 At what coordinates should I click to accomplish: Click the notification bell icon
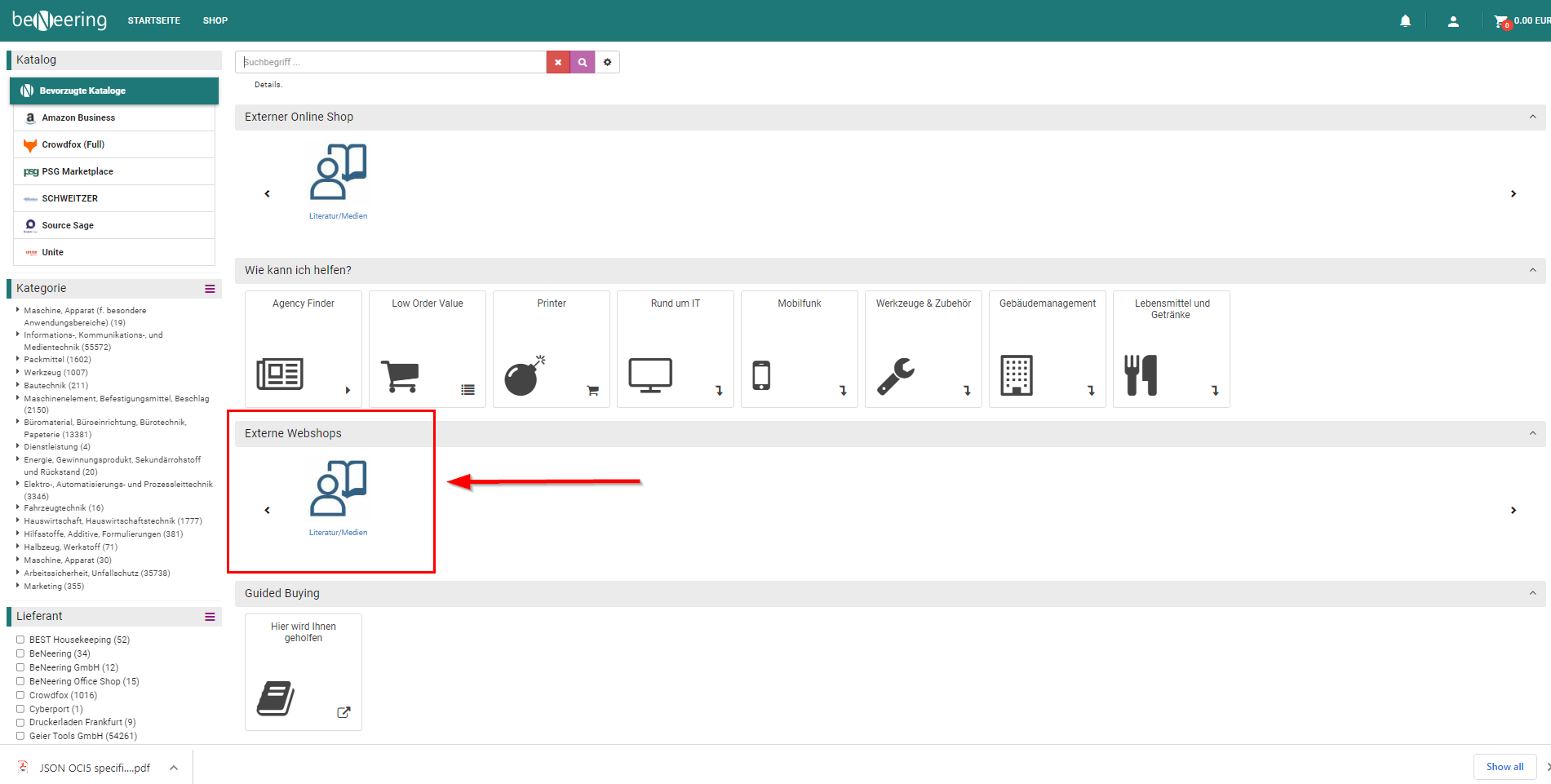pyautogui.click(x=1405, y=21)
